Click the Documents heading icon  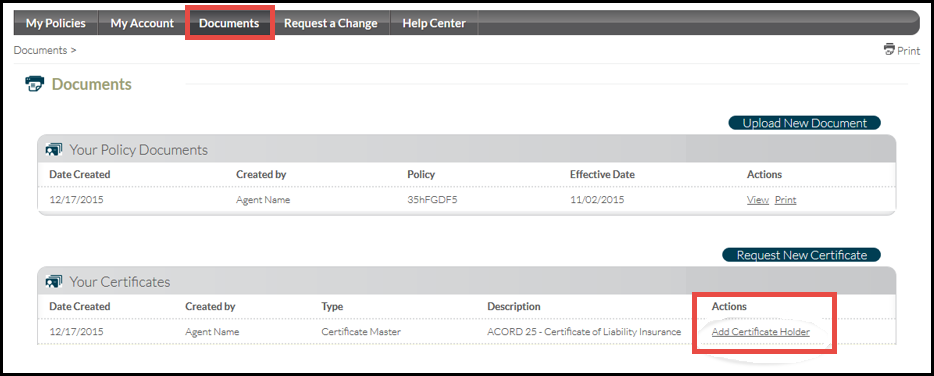35,84
